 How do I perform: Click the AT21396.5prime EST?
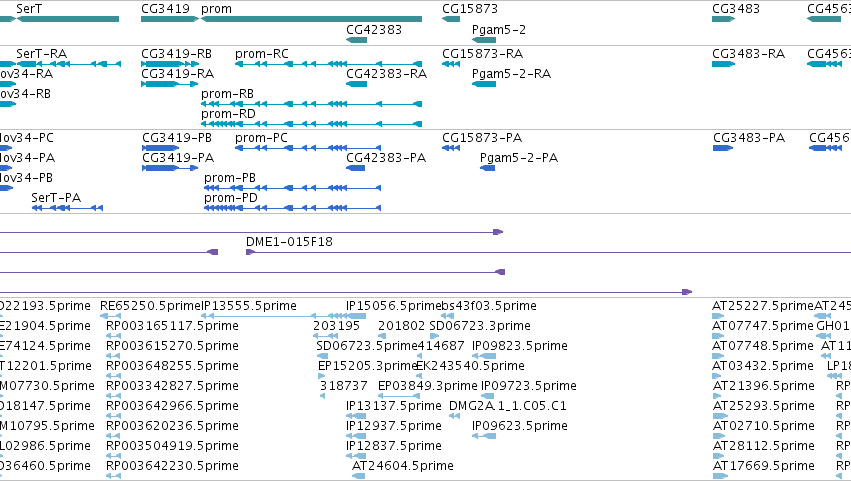(x=718, y=396)
